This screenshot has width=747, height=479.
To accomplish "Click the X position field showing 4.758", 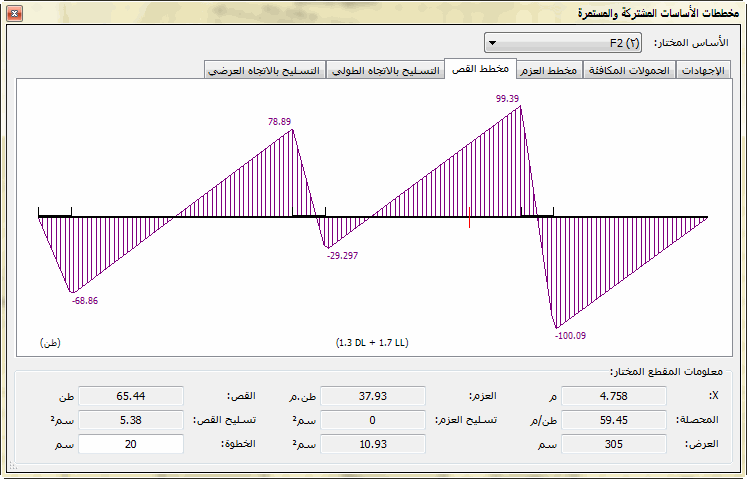I will (x=613, y=396).
